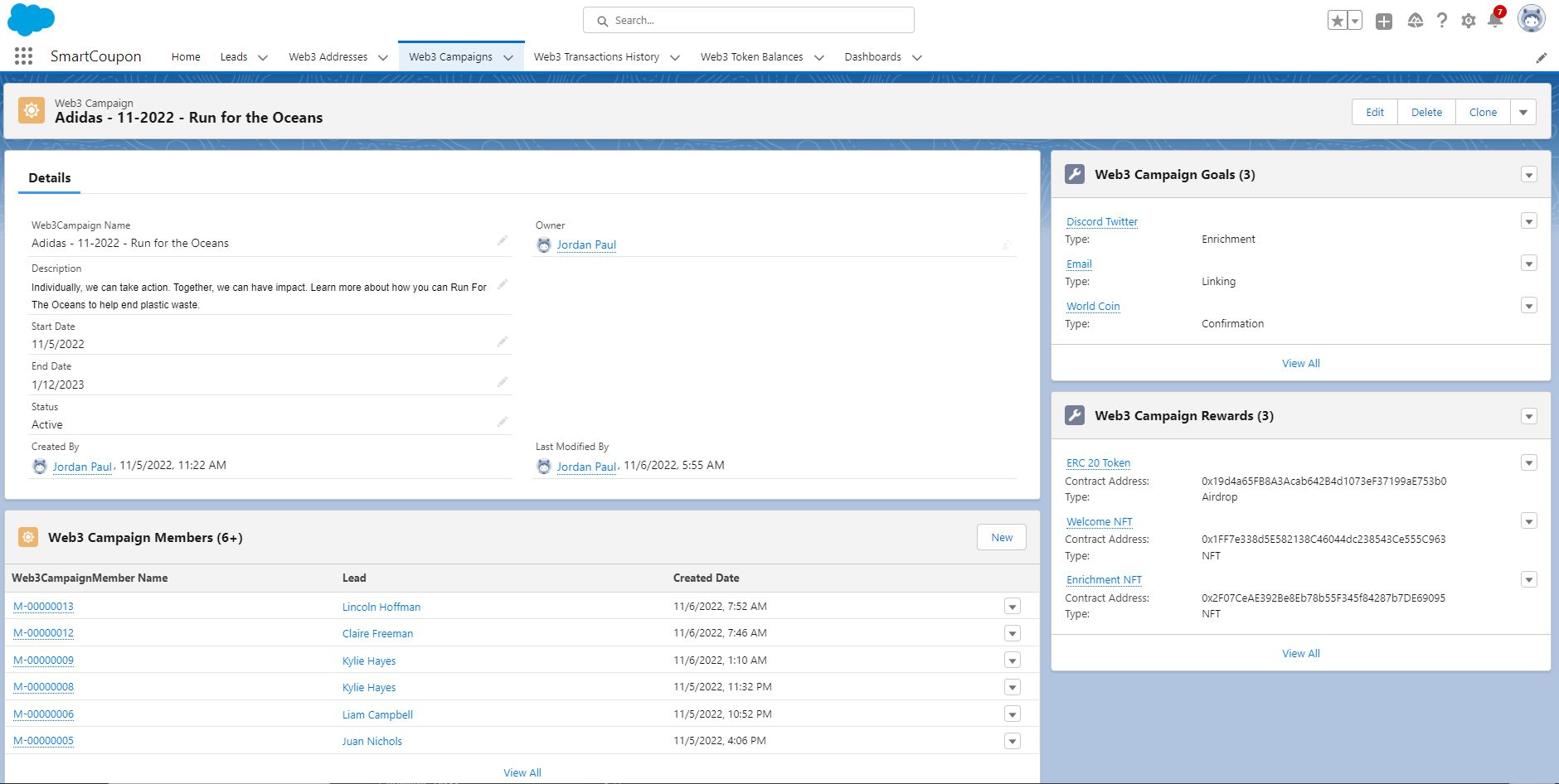1559x784 pixels.
Task: Open lead Liam Campbell
Action: 377,714
